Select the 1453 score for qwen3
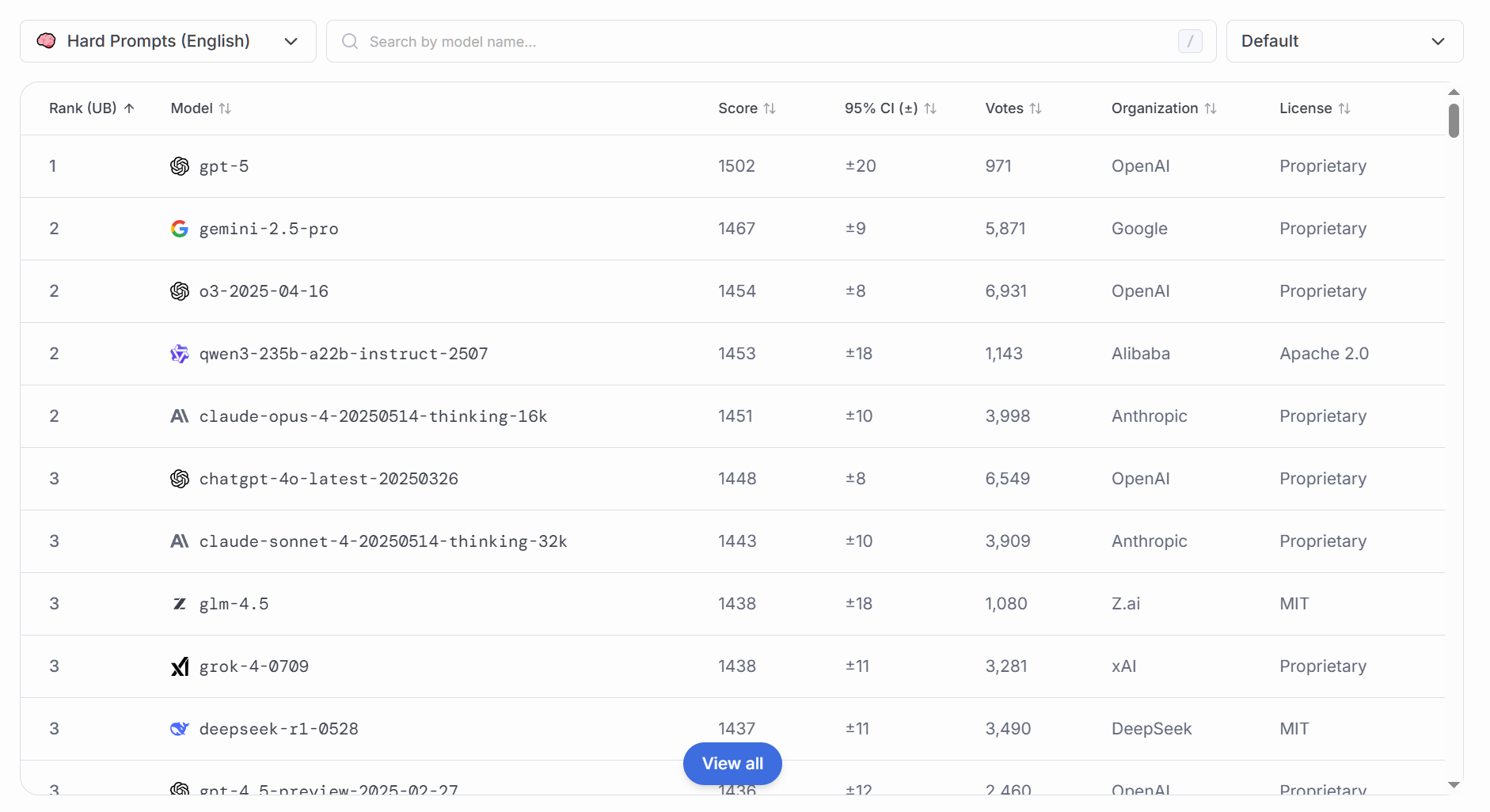Screen dimensions: 1490x812 tap(737, 354)
